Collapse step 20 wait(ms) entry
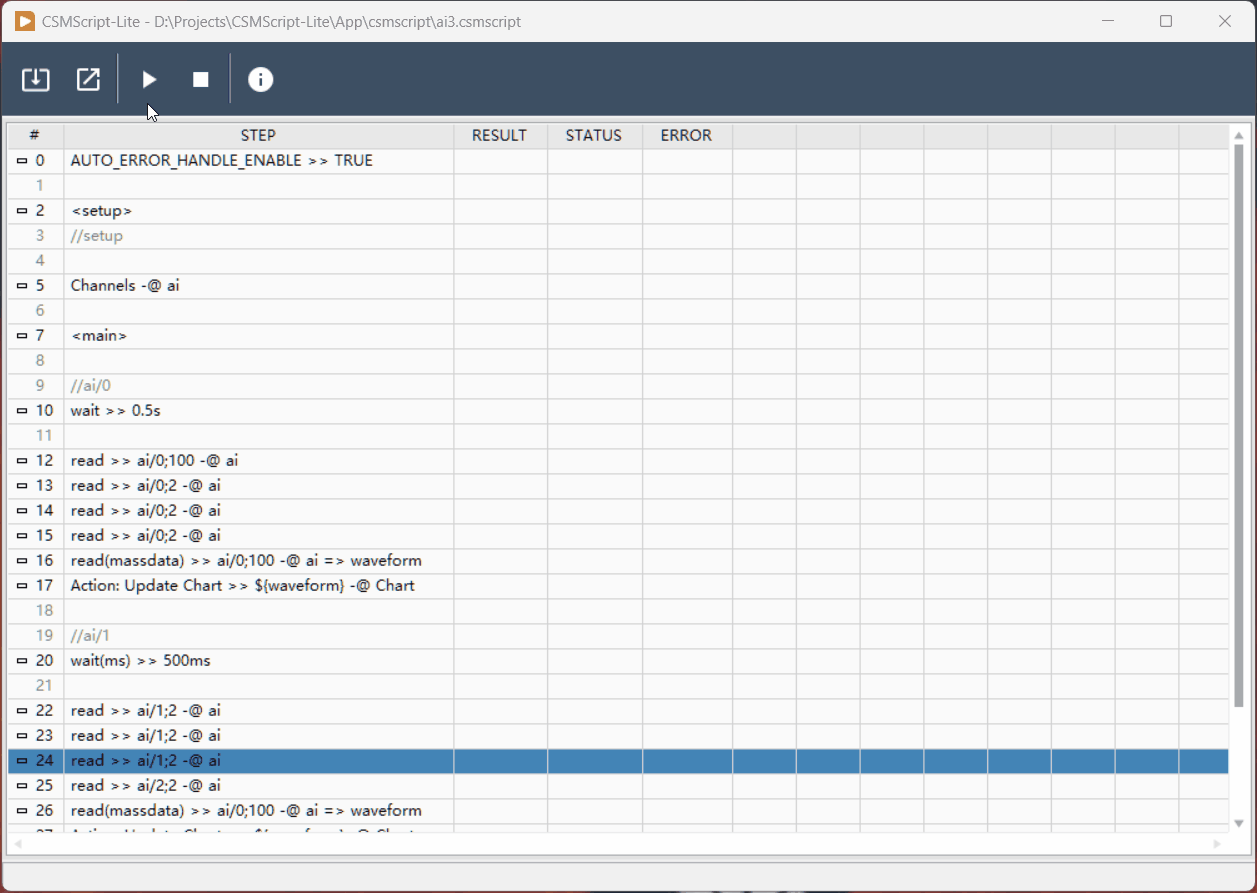The width and height of the screenshot is (1257, 893). coord(21,660)
